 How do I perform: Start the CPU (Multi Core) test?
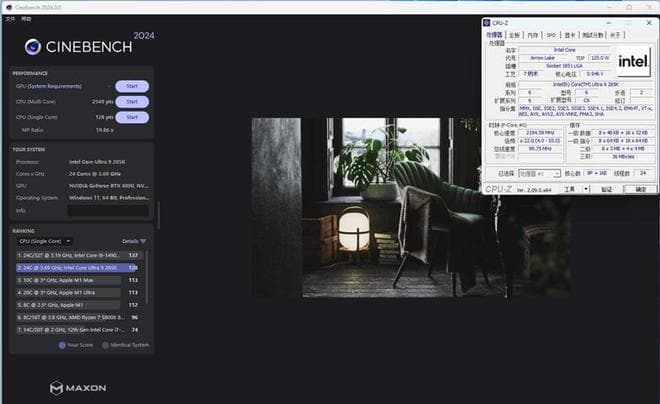(131, 102)
